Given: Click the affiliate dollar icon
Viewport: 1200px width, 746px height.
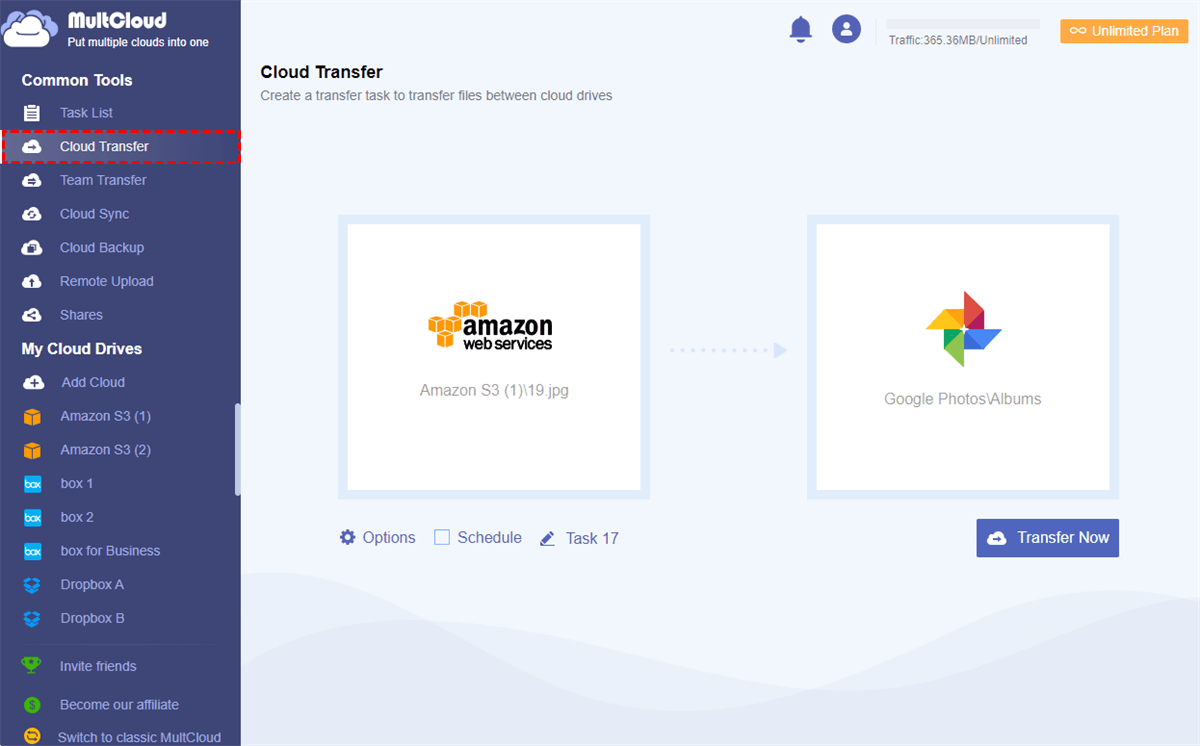Looking at the screenshot, I should click(32, 705).
